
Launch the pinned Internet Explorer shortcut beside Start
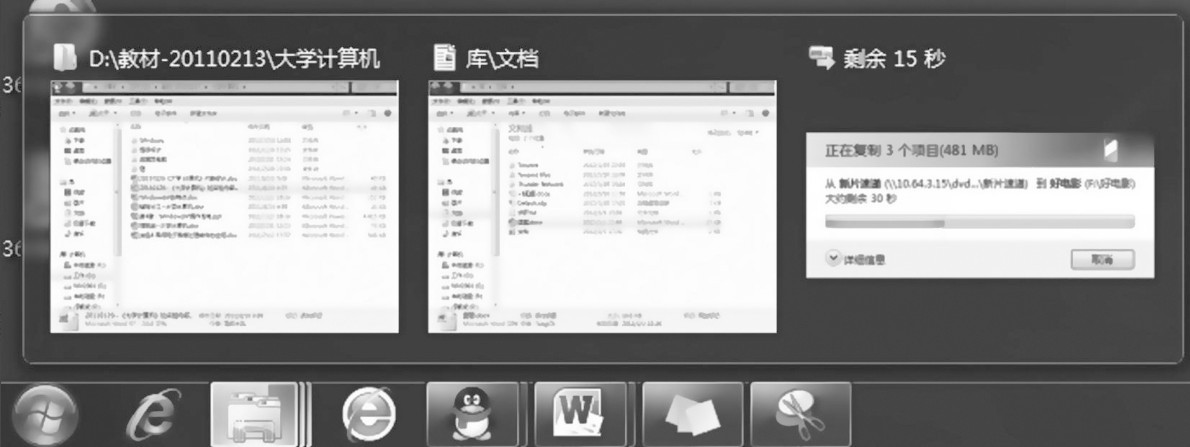click(153, 416)
